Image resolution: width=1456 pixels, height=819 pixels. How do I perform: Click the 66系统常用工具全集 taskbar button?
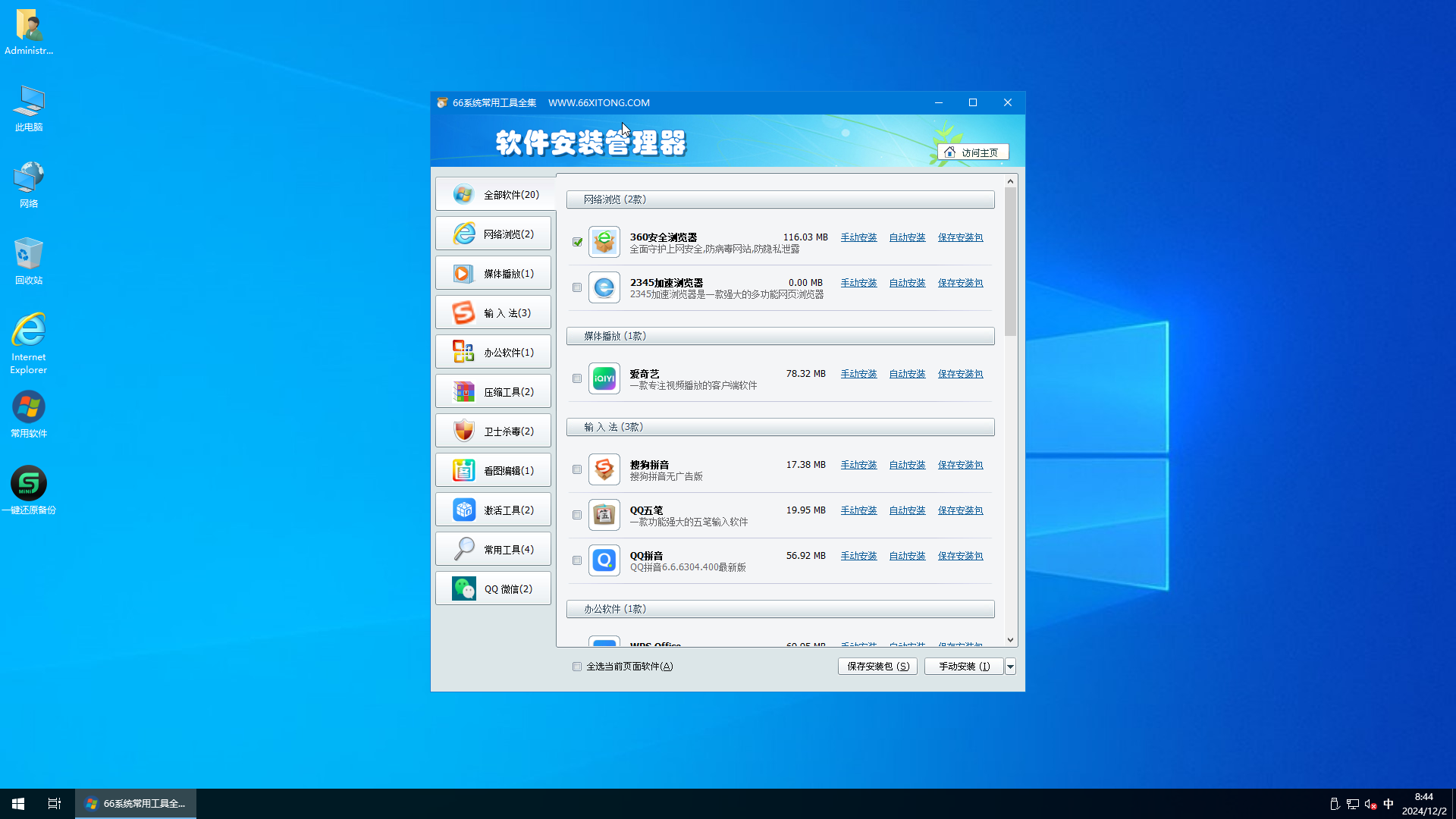click(x=136, y=804)
